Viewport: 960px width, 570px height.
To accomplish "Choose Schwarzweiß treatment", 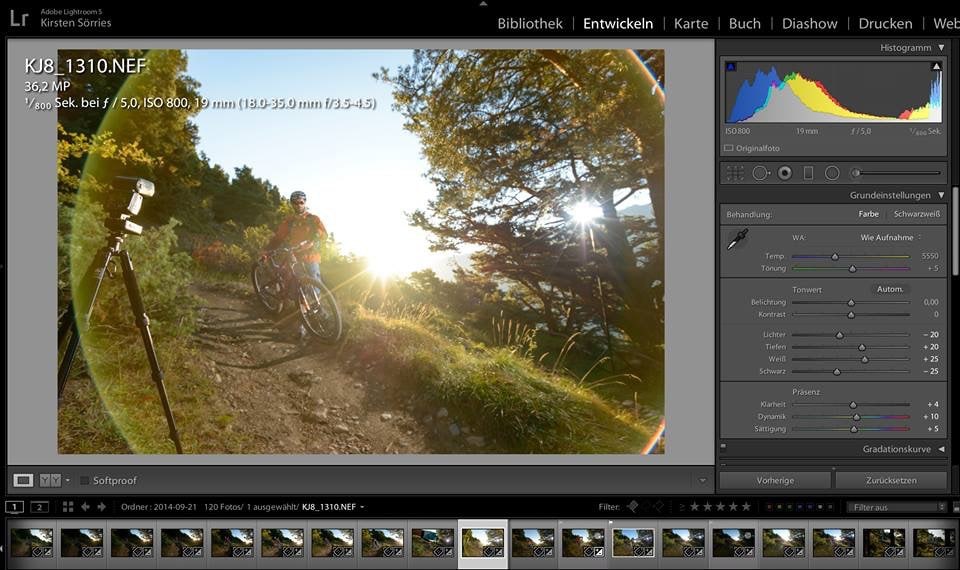I will pyautogui.click(x=917, y=214).
